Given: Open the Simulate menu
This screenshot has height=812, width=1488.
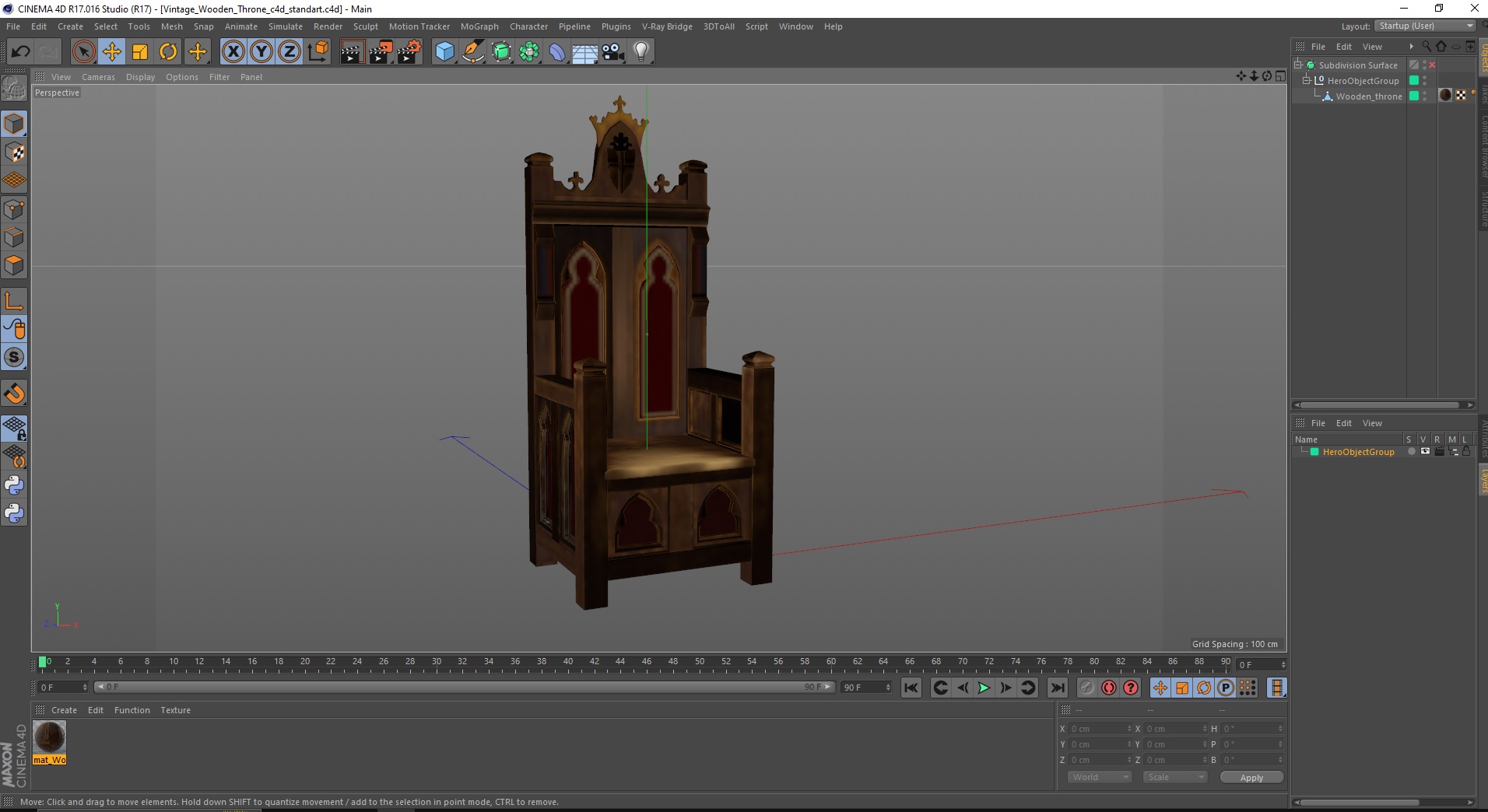Looking at the screenshot, I should pyautogui.click(x=286, y=26).
